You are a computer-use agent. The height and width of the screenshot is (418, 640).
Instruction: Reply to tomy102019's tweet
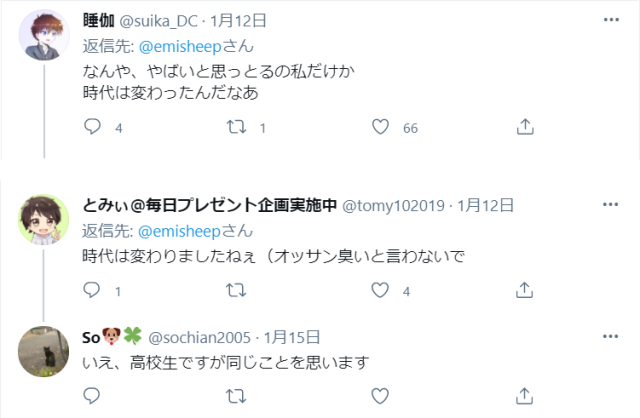point(93,291)
